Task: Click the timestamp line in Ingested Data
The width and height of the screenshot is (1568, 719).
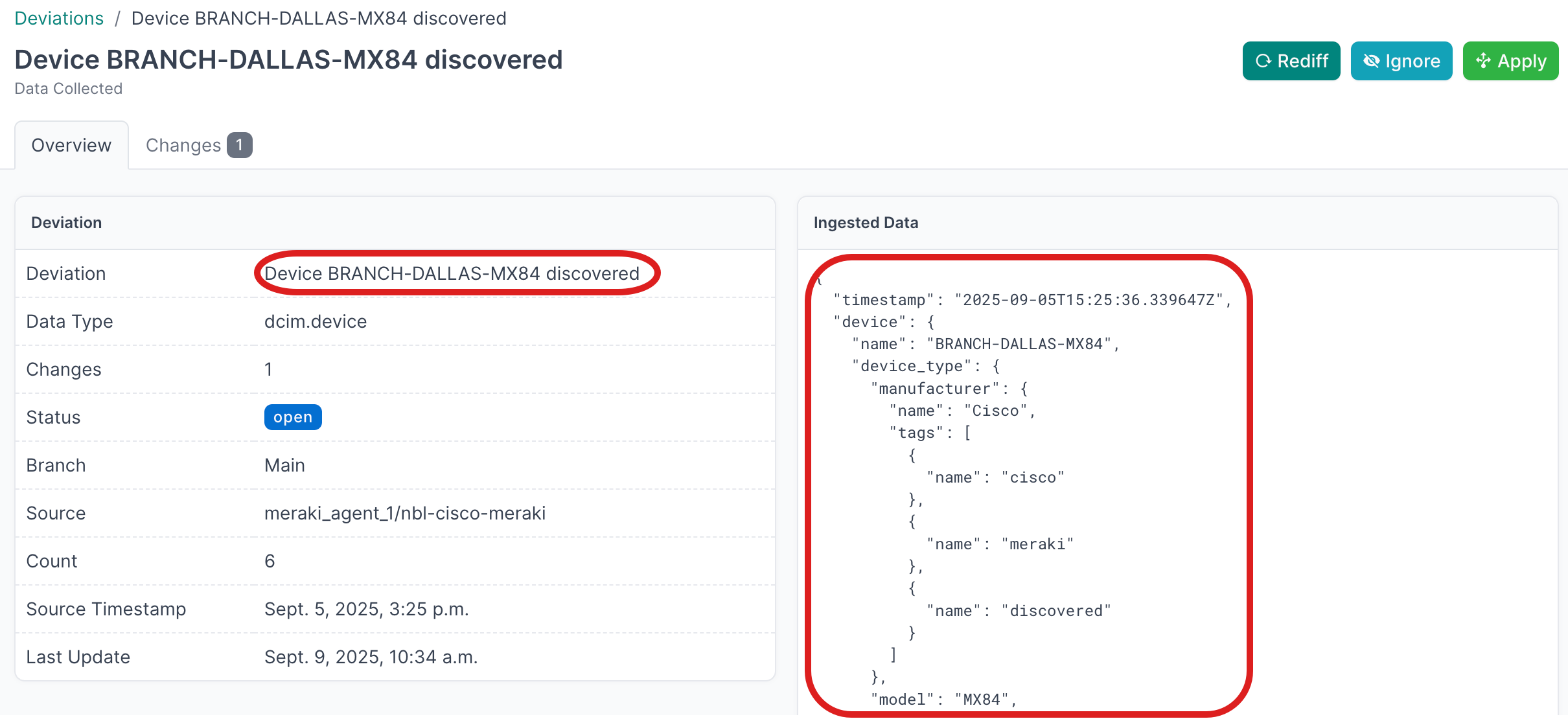Action: (x=1032, y=300)
